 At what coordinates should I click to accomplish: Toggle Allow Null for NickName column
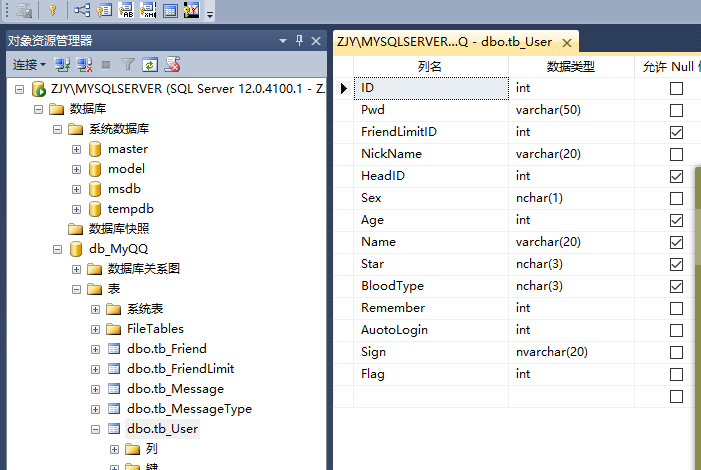[x=676, y=154]
